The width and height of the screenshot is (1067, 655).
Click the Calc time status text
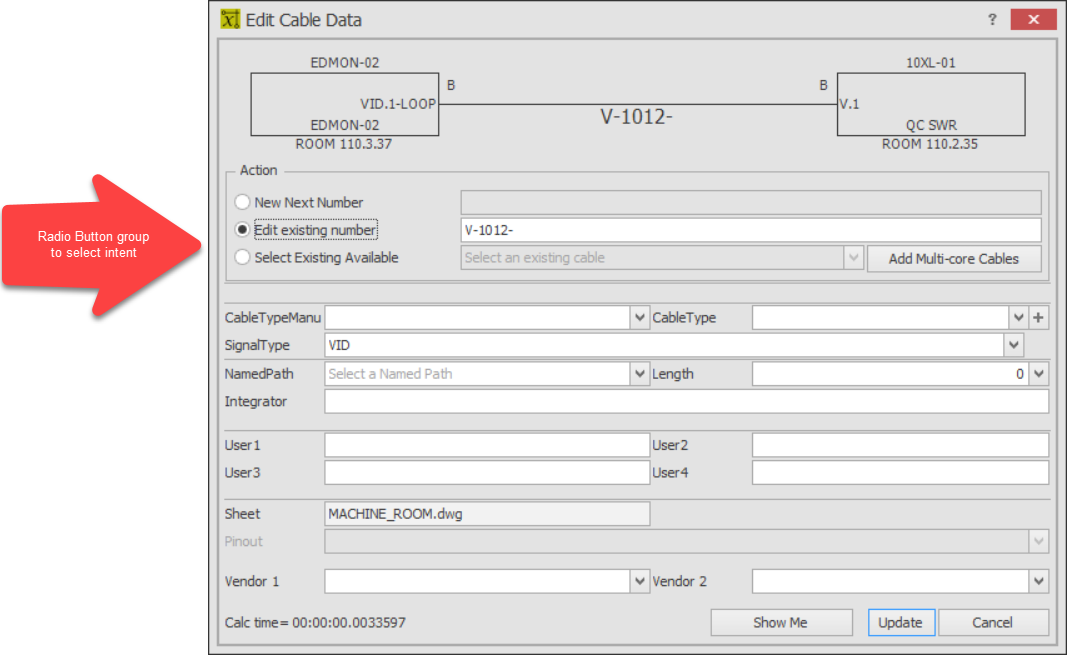pos(315,622)
